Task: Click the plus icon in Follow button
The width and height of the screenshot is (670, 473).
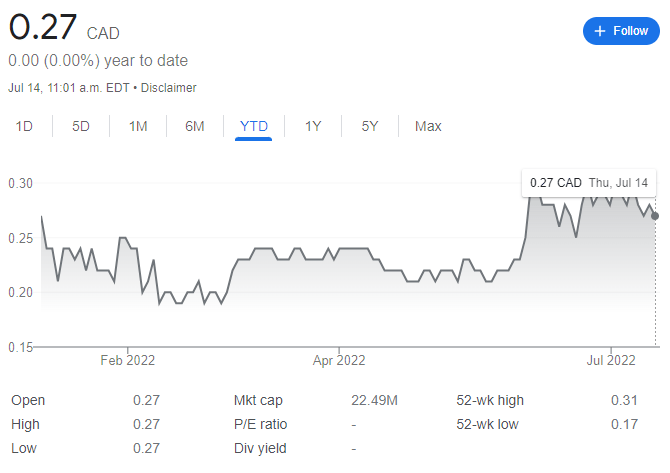Action: [x=599, y=31]
